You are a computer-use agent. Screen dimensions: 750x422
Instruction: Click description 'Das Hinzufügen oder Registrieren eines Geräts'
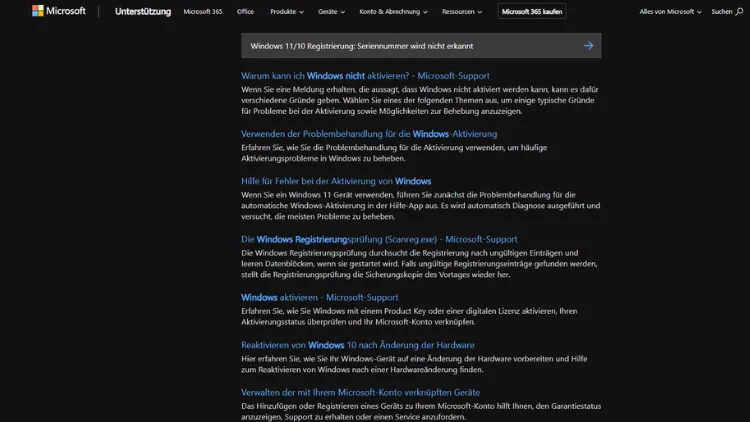421,411
